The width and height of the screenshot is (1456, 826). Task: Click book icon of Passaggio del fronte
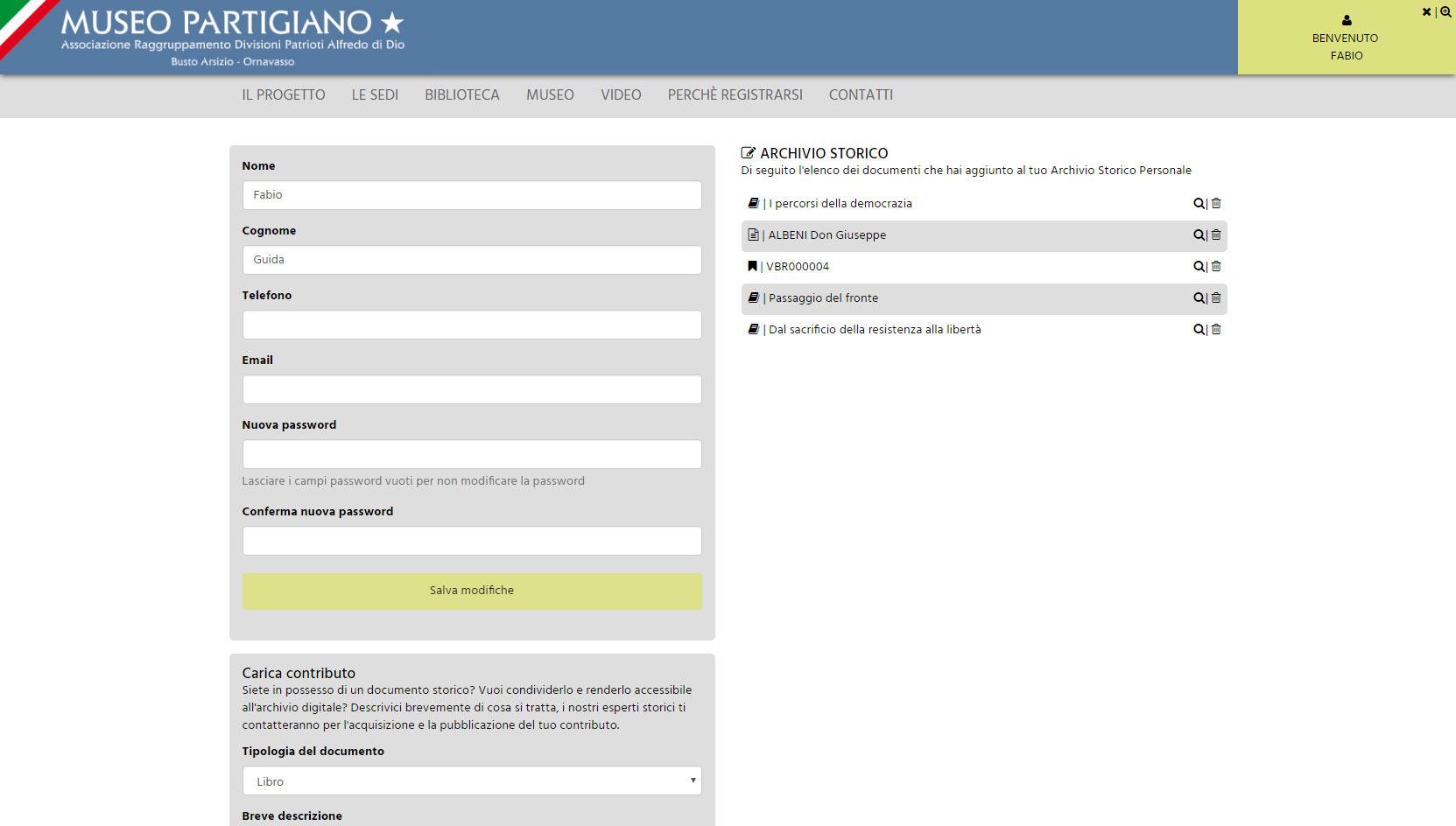[753, 297]
